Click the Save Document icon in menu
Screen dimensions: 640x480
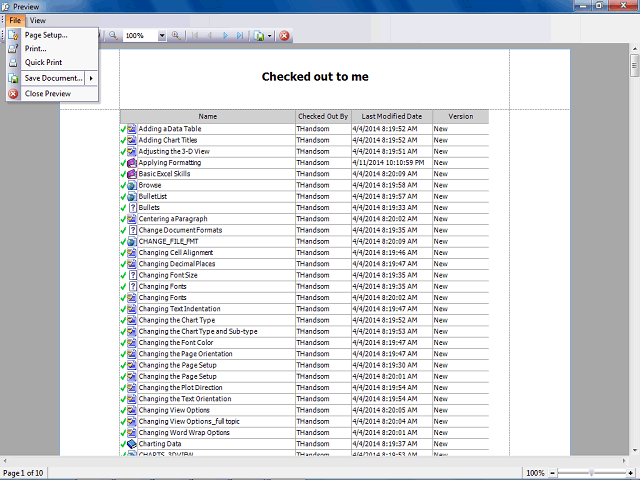tap(13, 78)
